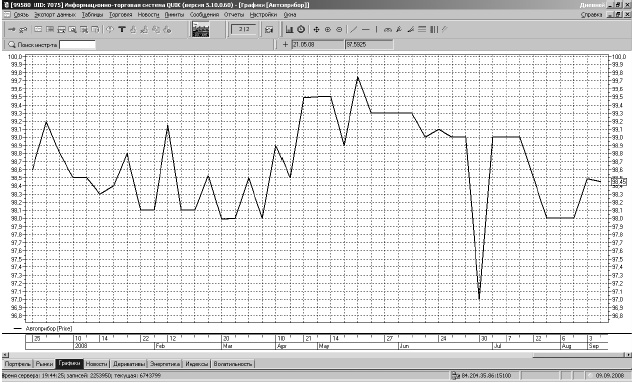Open the clock time interval icon
This screenshot has height=383, width=634.
(301, 30)
